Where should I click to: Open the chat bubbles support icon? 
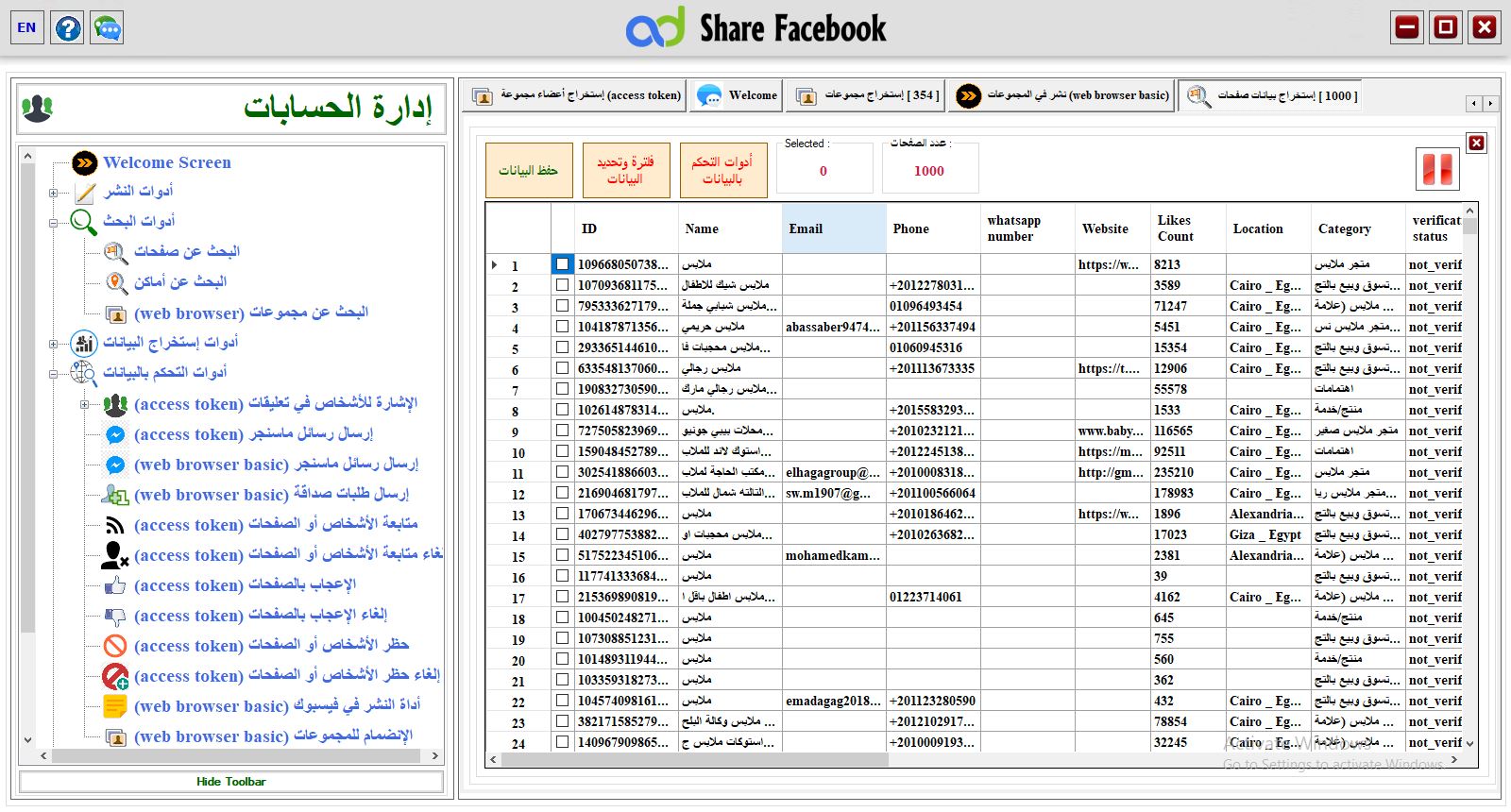(x=108, y=27)
